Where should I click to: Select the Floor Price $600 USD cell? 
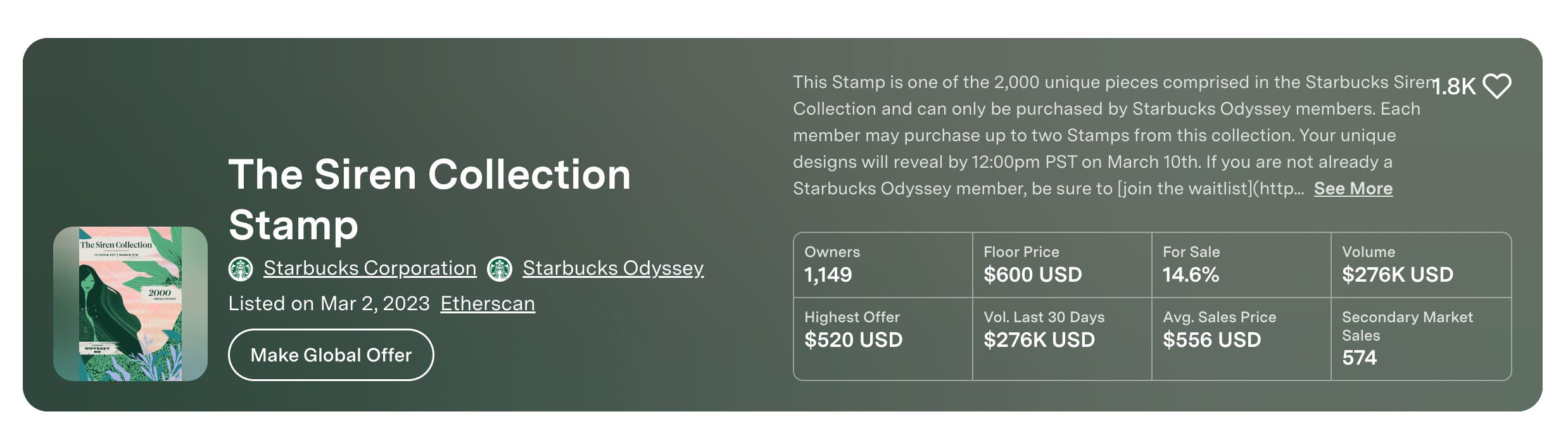point(1062,265)
